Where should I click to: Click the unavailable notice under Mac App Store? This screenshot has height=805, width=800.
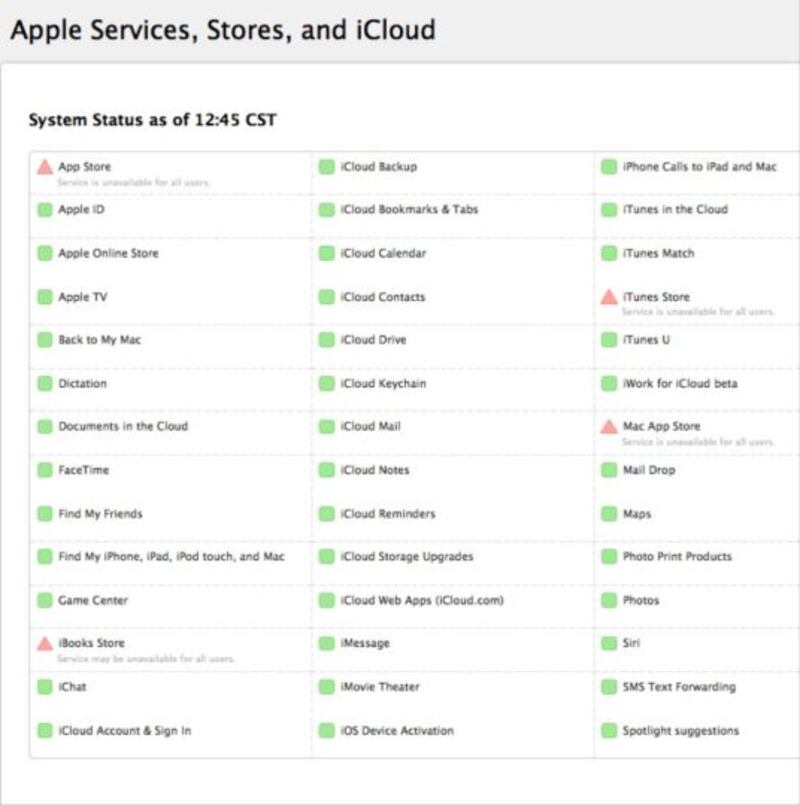coord(698,442)
